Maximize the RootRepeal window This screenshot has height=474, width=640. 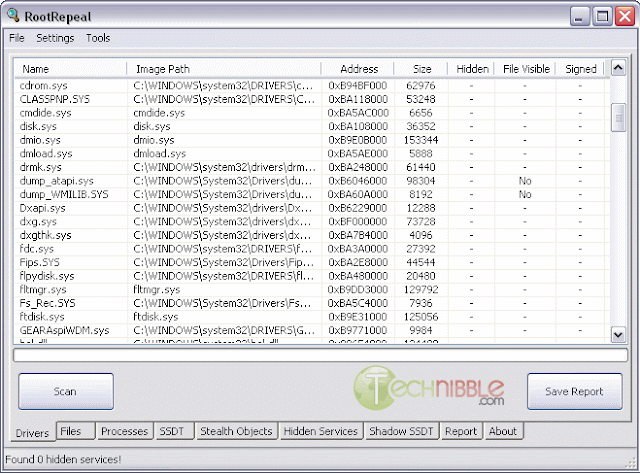point(602,16)
